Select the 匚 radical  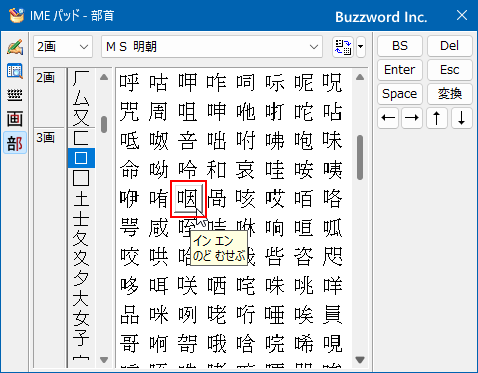(x=81, y=138)
